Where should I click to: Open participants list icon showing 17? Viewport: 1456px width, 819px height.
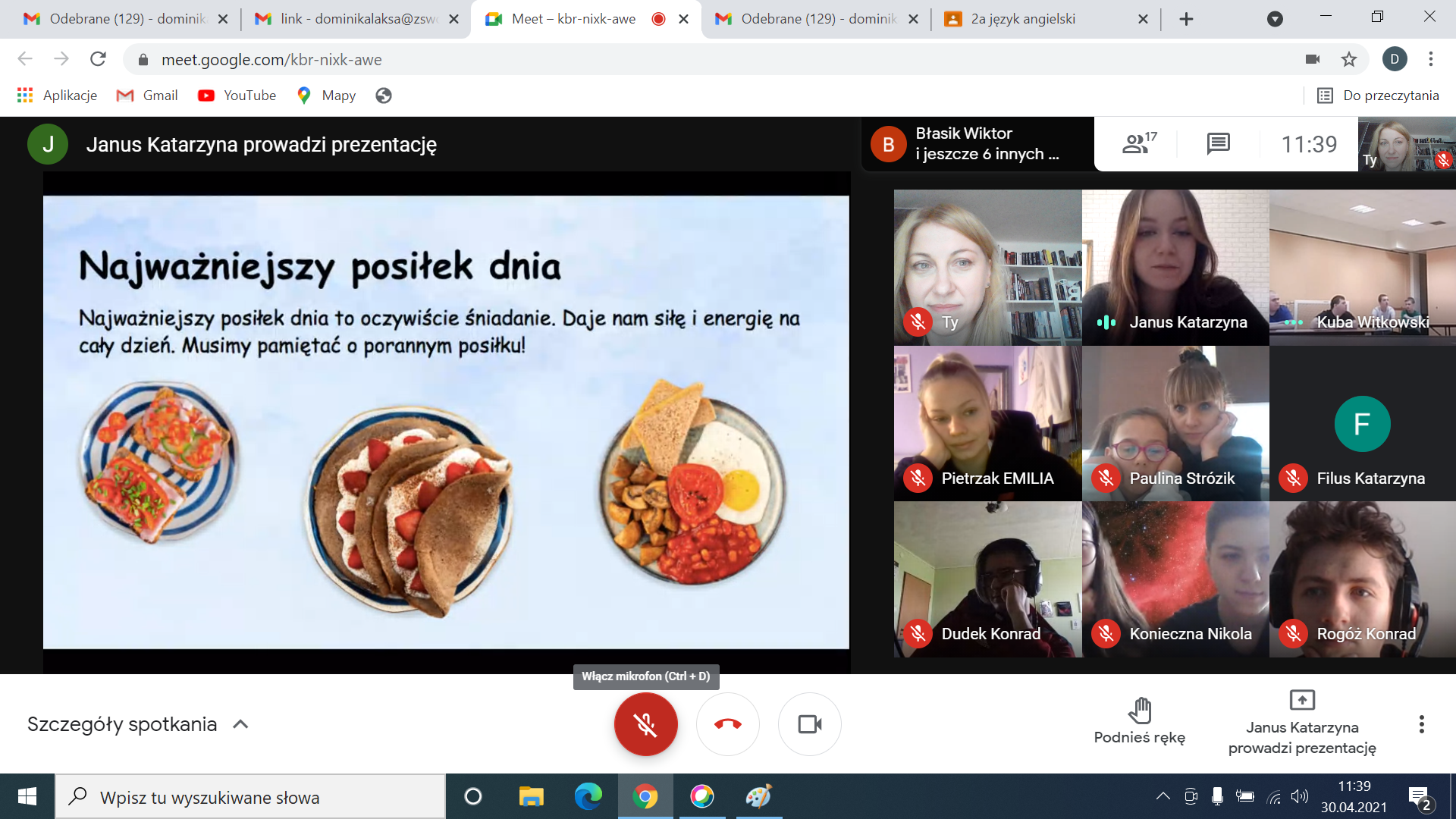click(1139, 143)
